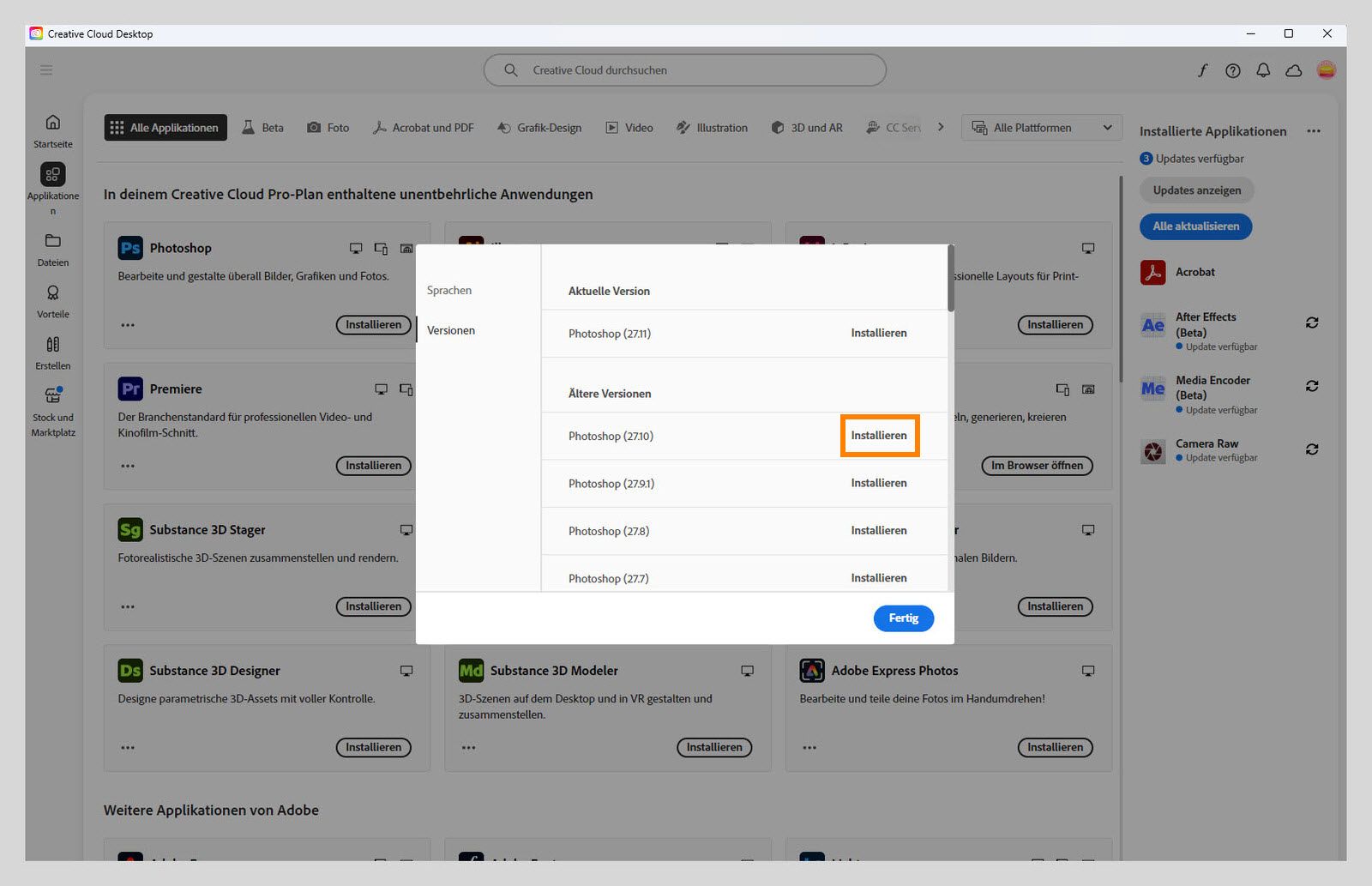Switch to Acrobat und PDF tab
Viewport: 1372px width, 886px height.
pyautogui.click(x=423, y=128)
